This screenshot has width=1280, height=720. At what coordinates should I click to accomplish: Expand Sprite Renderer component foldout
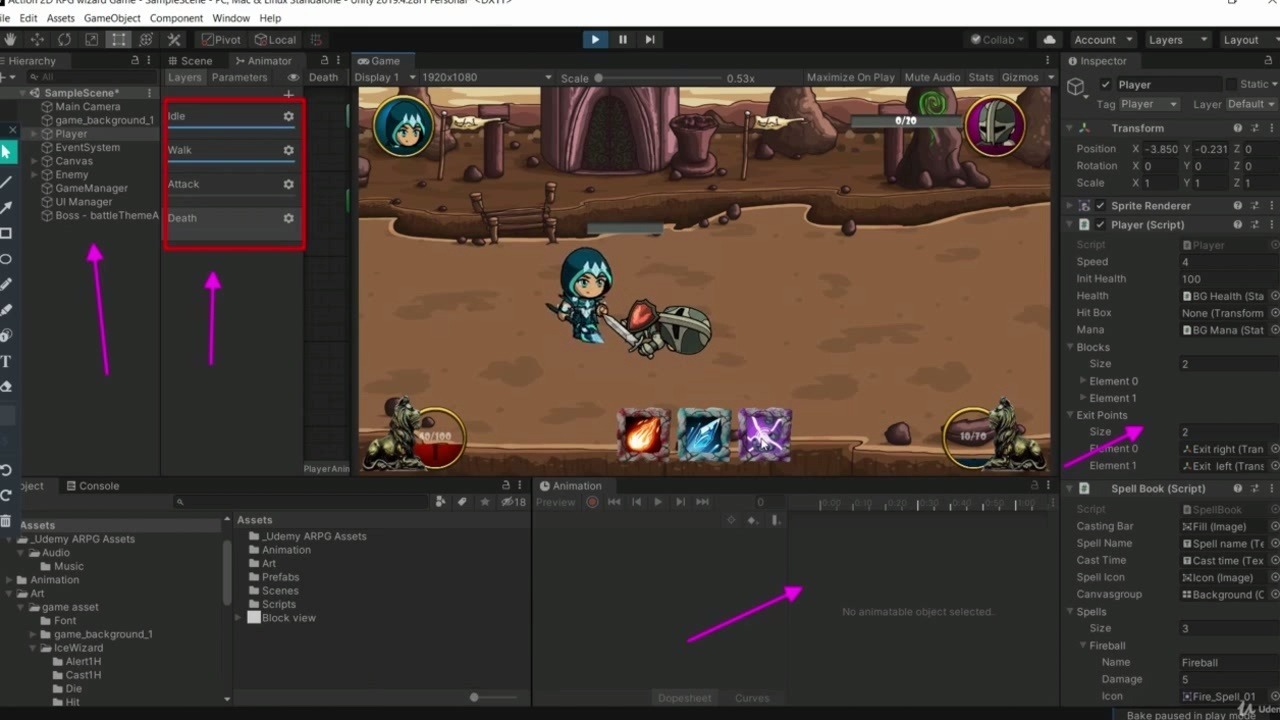[1070, 206]
